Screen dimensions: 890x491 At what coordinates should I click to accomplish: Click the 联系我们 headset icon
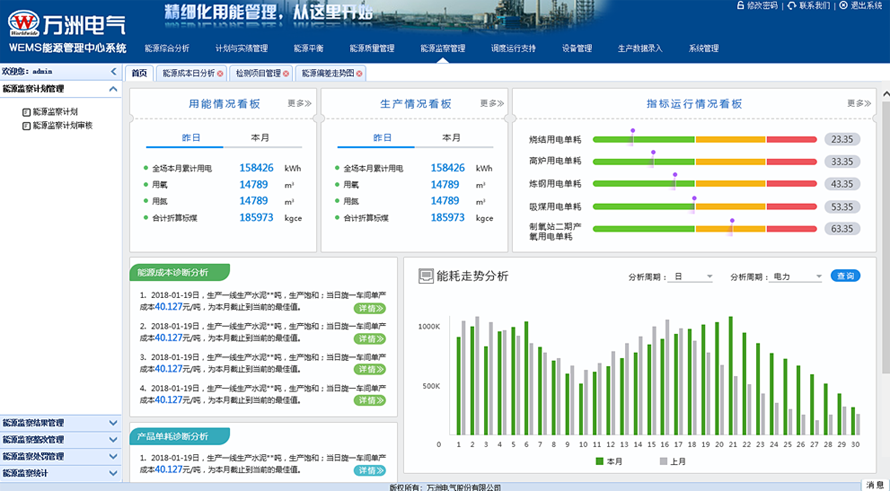[791, 6]
